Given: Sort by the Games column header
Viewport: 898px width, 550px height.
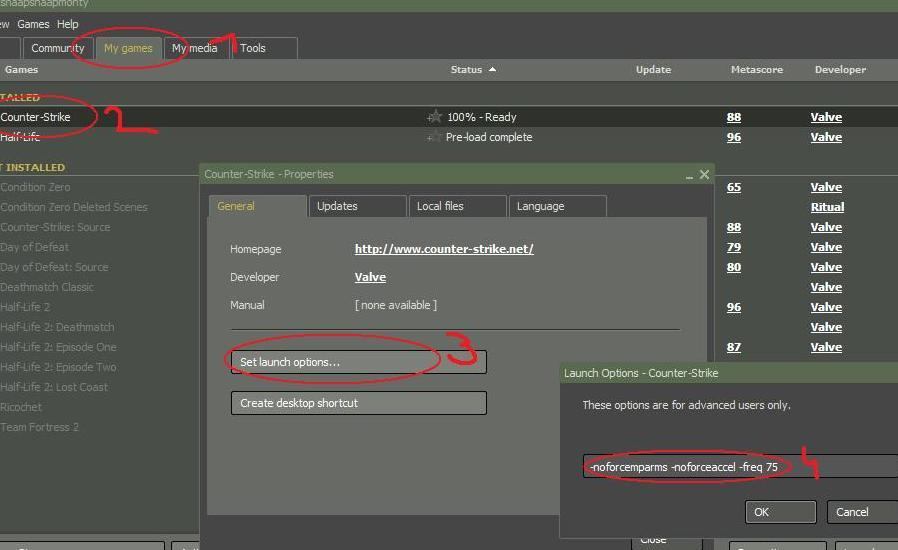Looking at the screenshot, I should pos(21,69).
